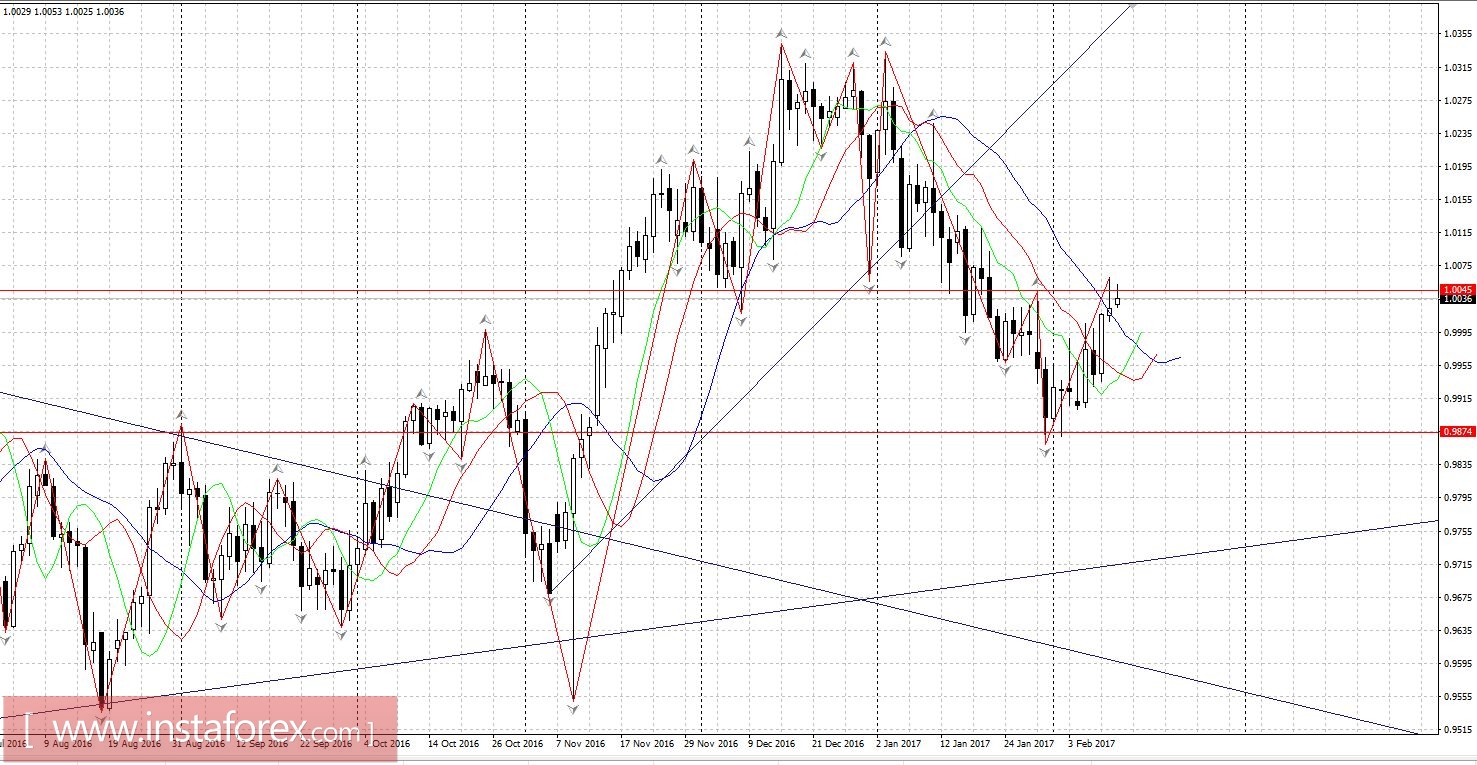Click the 1.0155 price axis label
Viewport: 1477px width, 765px height.
coord(1457,200)
